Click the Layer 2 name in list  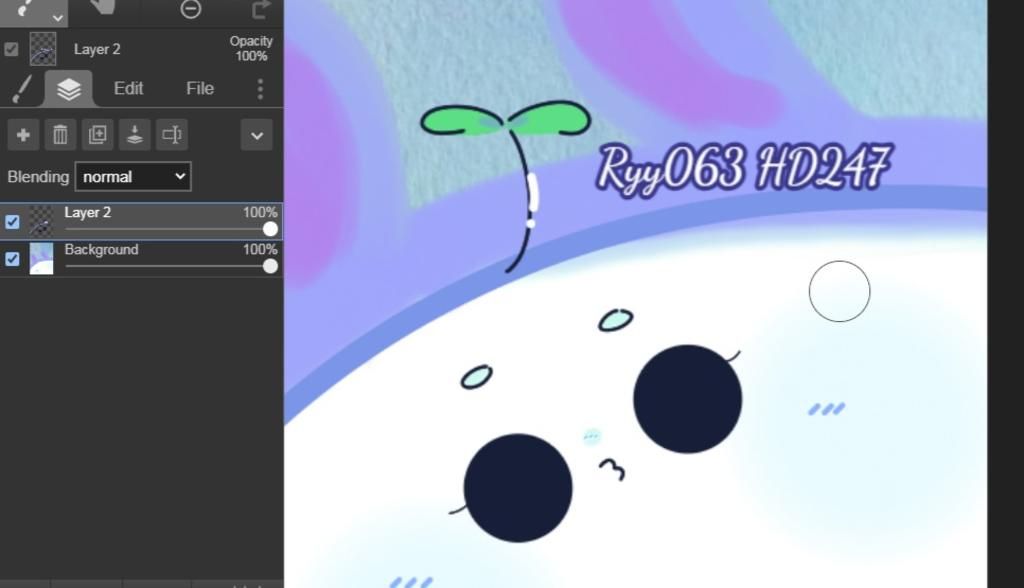(x=88, y=212)
